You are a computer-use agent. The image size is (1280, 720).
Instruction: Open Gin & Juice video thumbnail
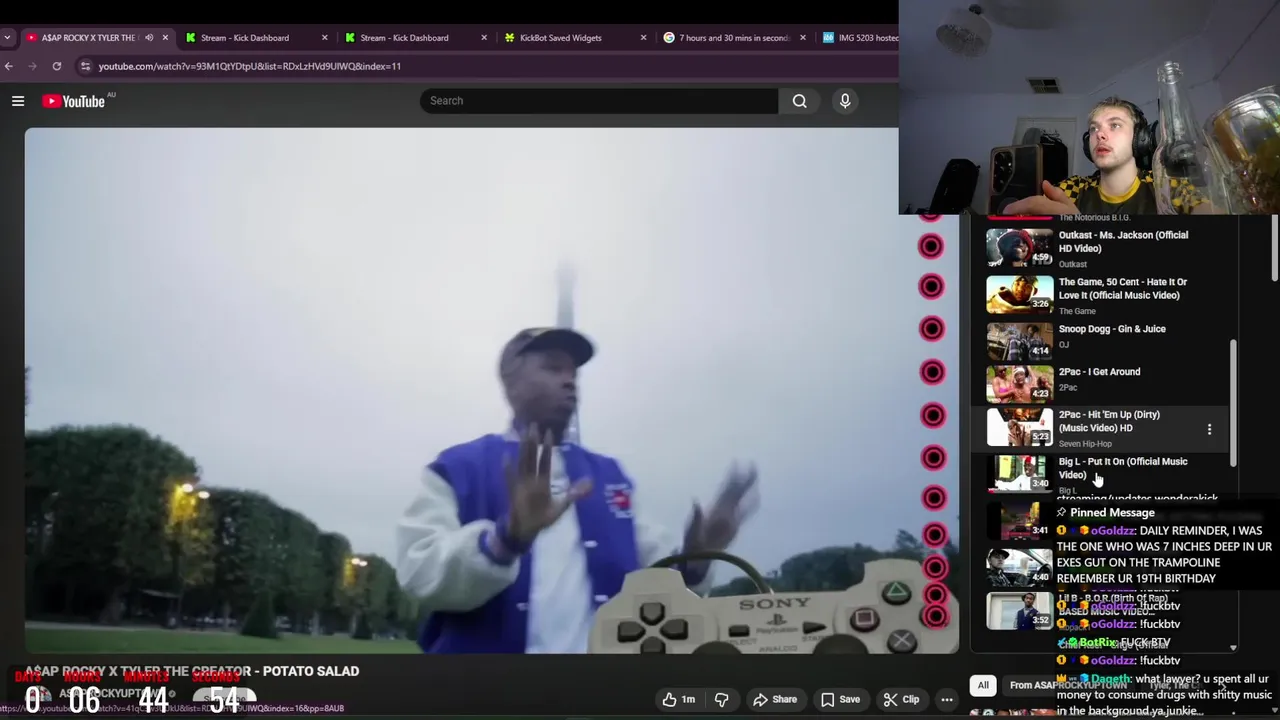tap(1020, 341)
